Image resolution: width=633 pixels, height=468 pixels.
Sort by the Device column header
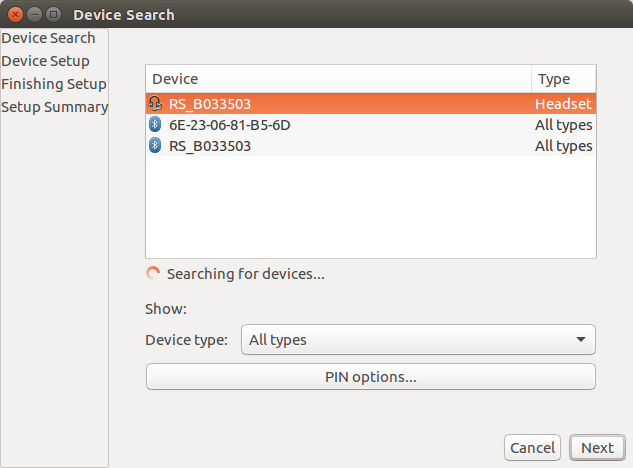(x=338, y=79)
